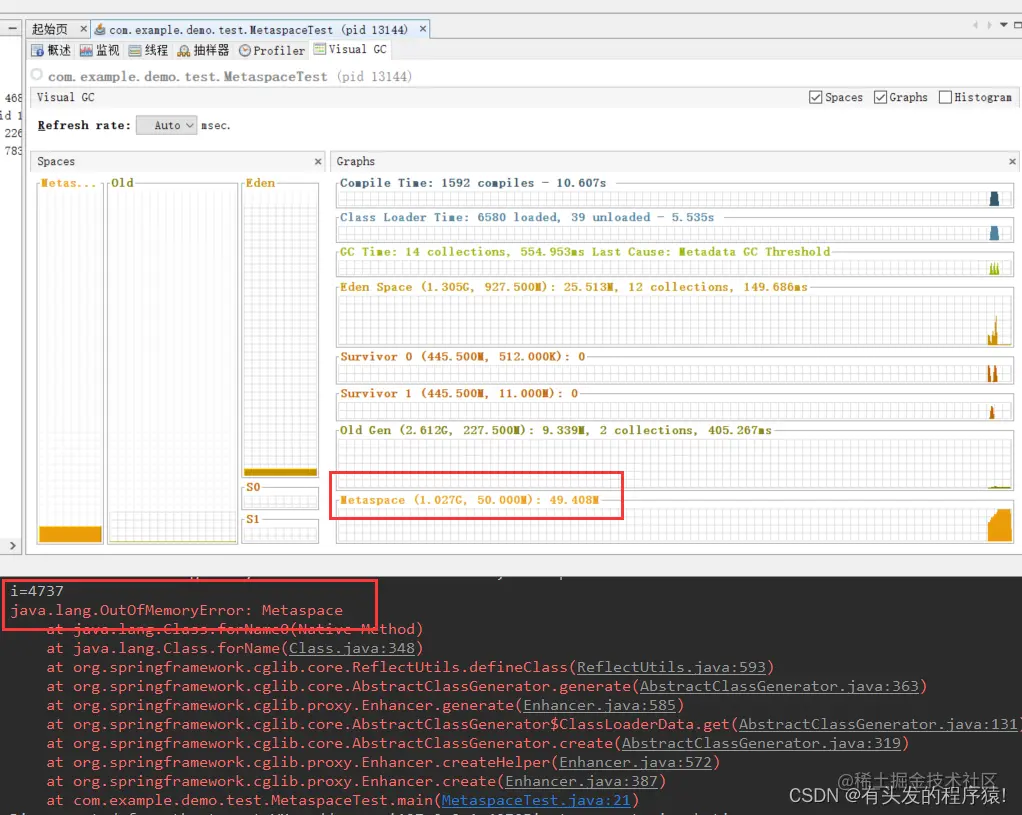Minimize the left side panel
This screenshot has width=1022, height=815.
pos(12,28)
